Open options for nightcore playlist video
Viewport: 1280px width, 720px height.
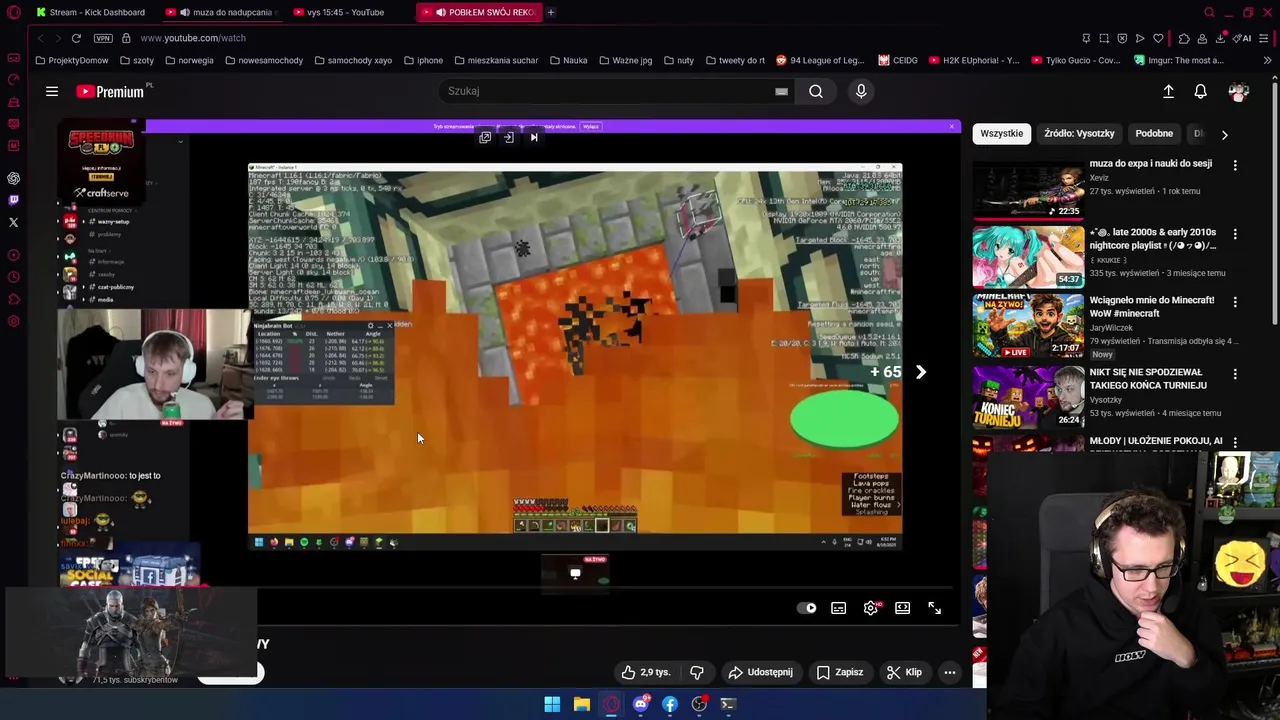(x=1235, y=234)
